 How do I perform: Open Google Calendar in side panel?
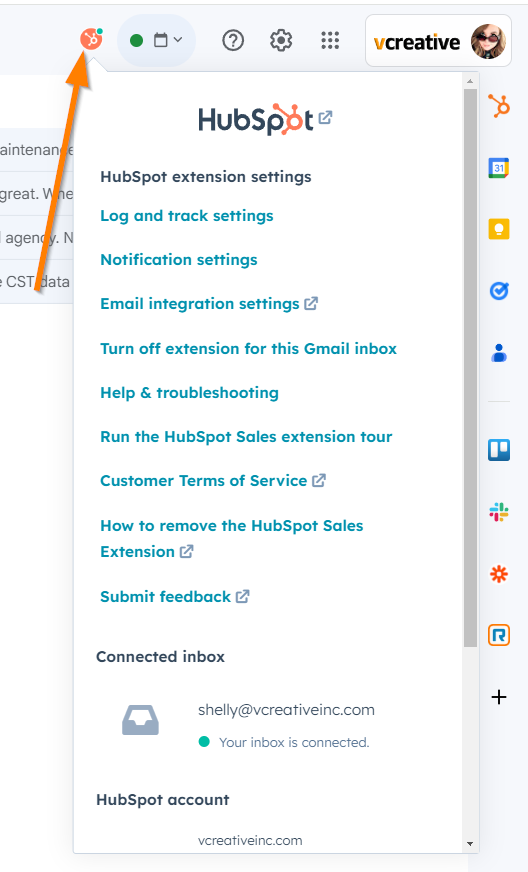[499, 168]
